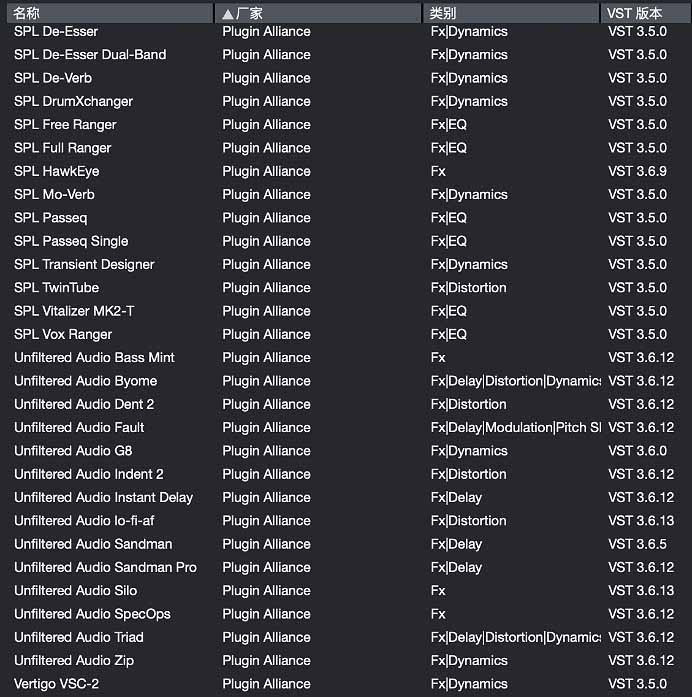Click Fx|Distortion category in the TwinTube row

468,288
